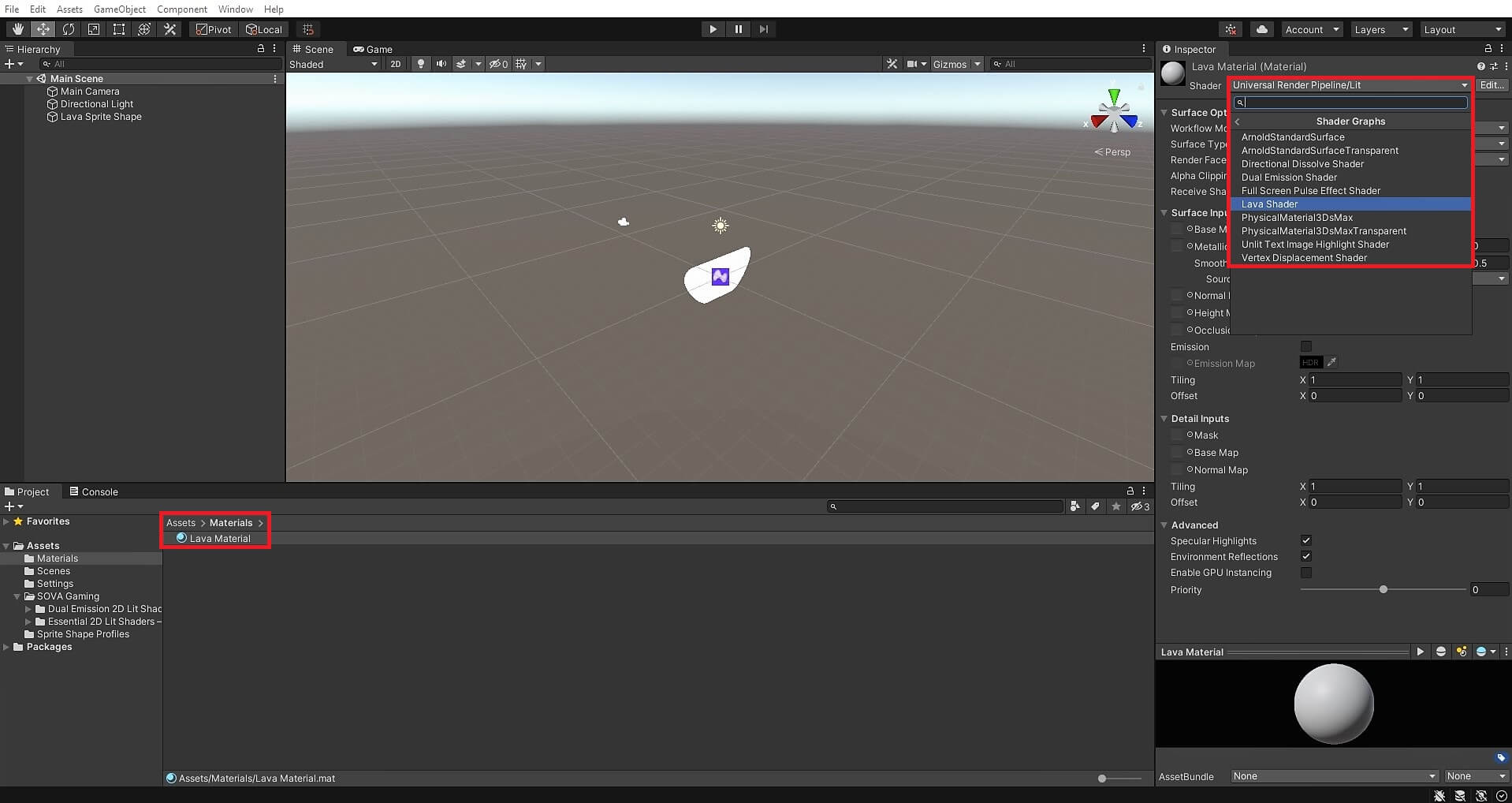This screenshot has width=1512, height=803.
Task: Open the Component menu
Action: point(181,9)
